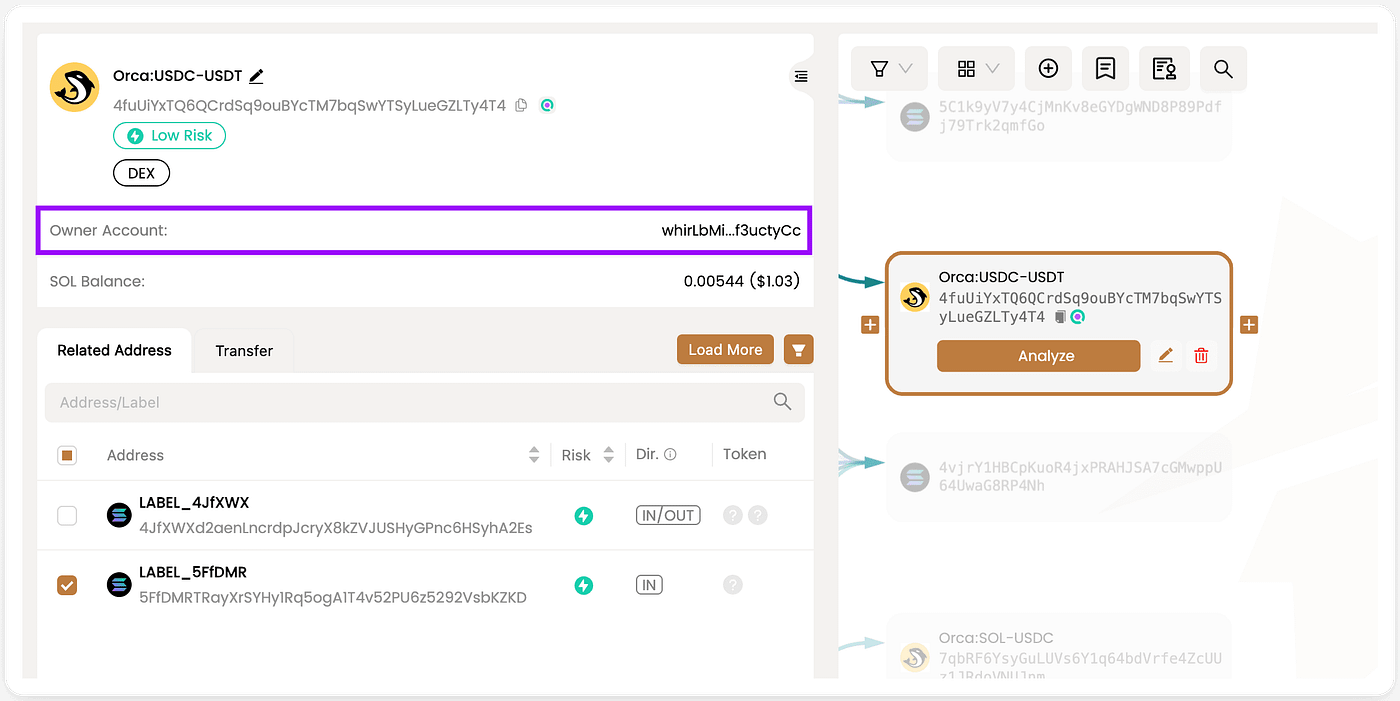The height and width of the screenshot is (701, 1400).
Task: Click the Low Risk badge
Action: tap(170, 135)
